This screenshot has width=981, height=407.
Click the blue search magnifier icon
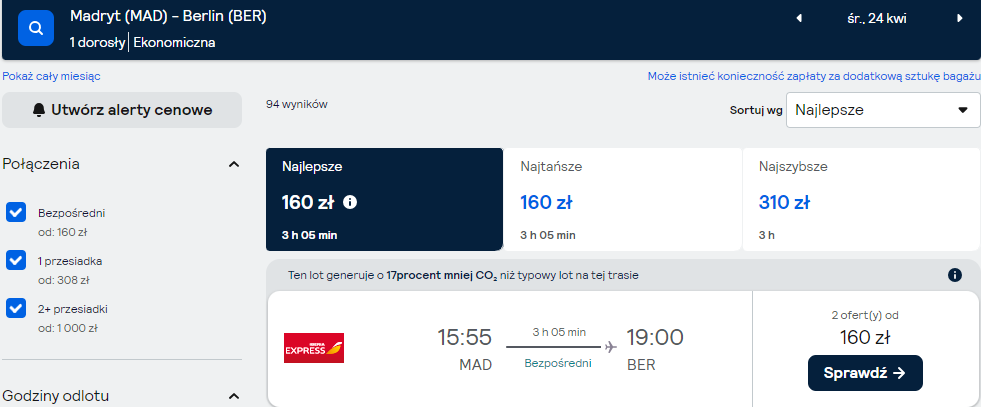(x=36, y=28)
